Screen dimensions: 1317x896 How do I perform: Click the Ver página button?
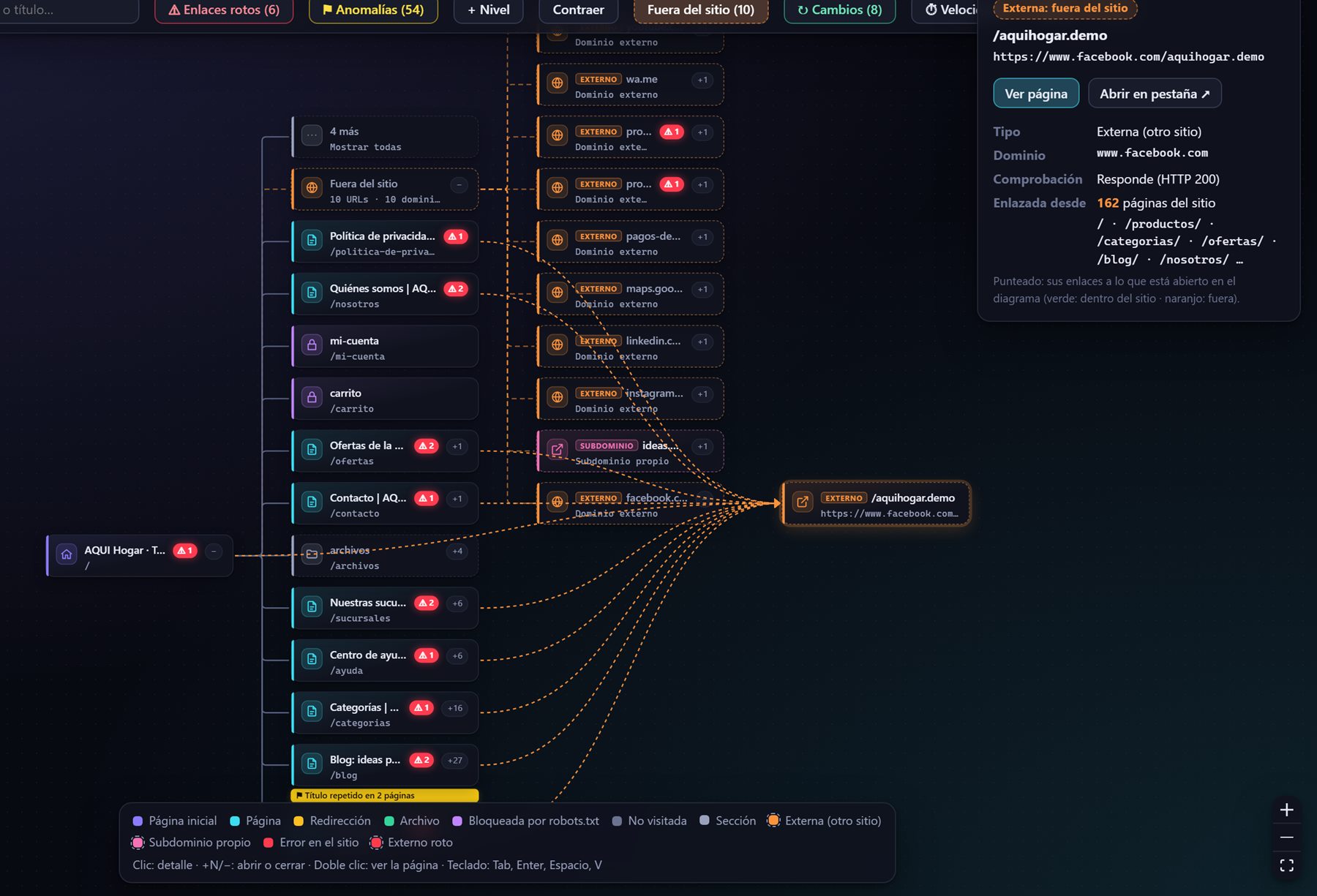click(x=1036, y=94)
